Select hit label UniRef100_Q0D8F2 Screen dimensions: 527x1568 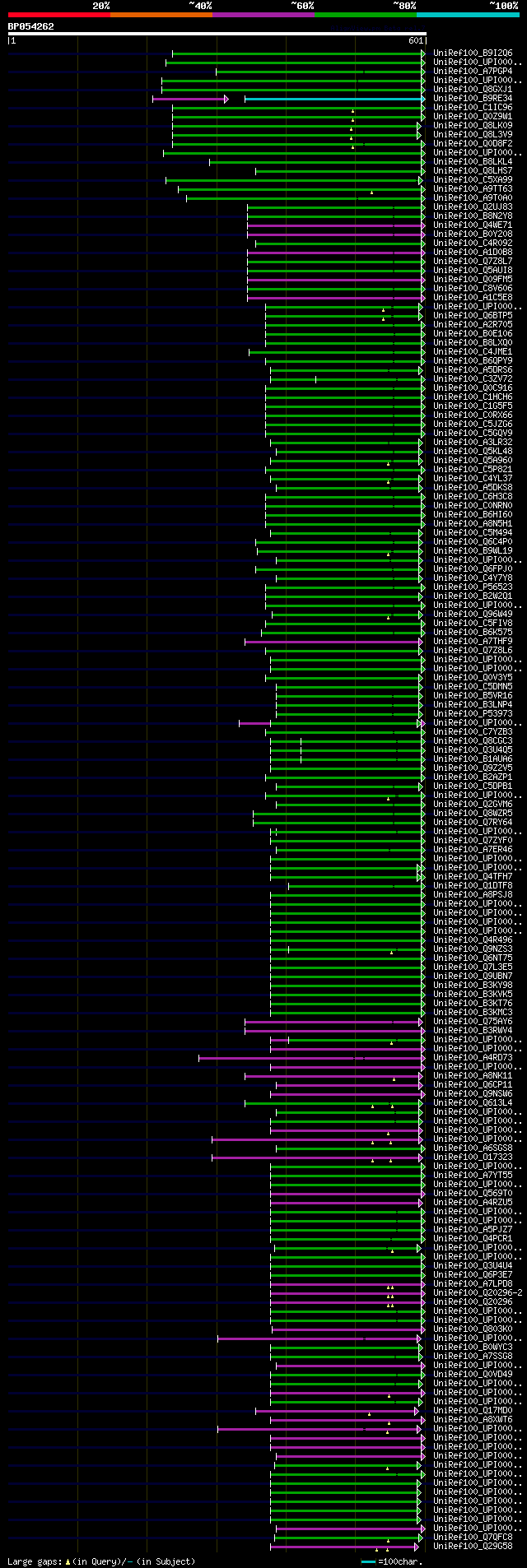tap(473, 143)
